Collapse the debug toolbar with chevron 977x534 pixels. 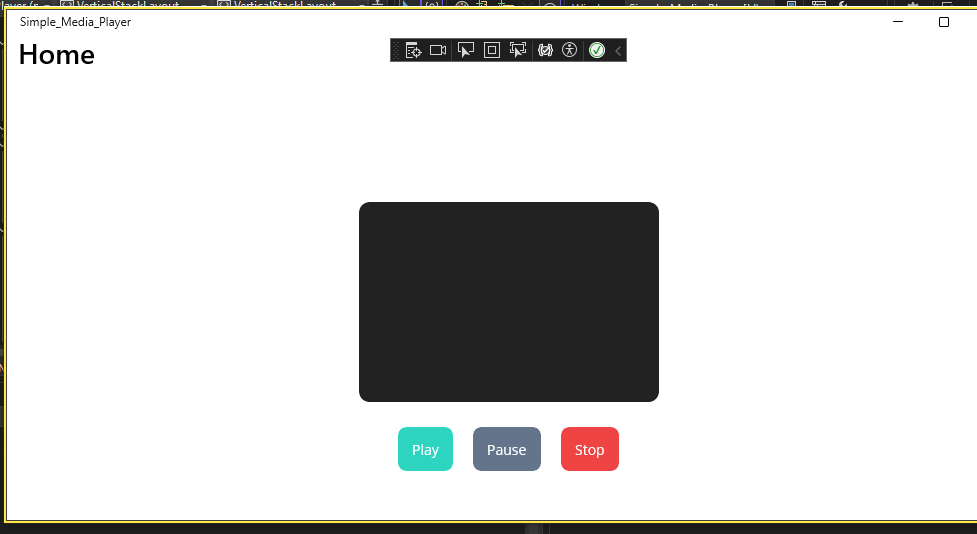click(618, 50)
